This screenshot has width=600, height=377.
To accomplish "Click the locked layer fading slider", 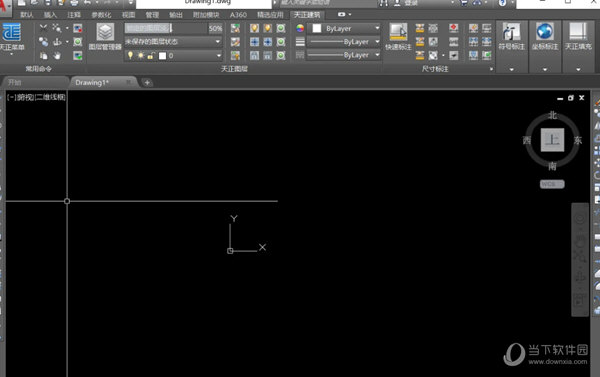I will coord(165,28).
